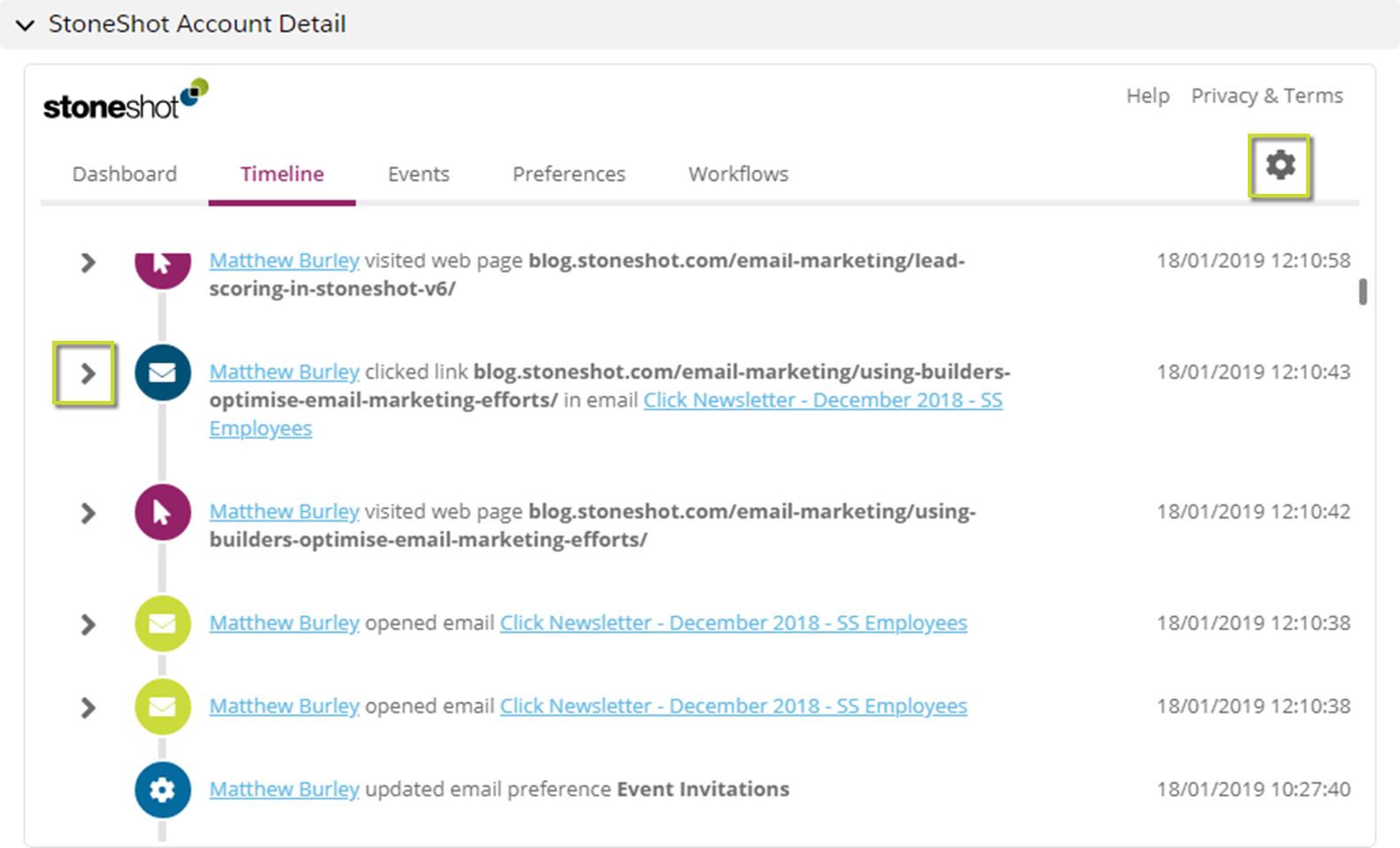Viewport: 1400px width, 848px height.
Task: Open the settings gear icon
Action: [x=1280, y=166]
